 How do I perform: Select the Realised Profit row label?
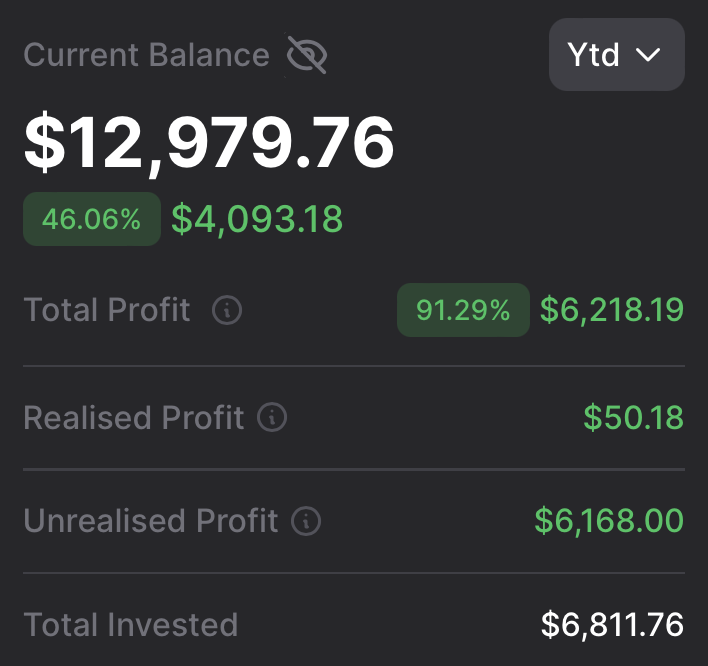(x=133, y=417)
